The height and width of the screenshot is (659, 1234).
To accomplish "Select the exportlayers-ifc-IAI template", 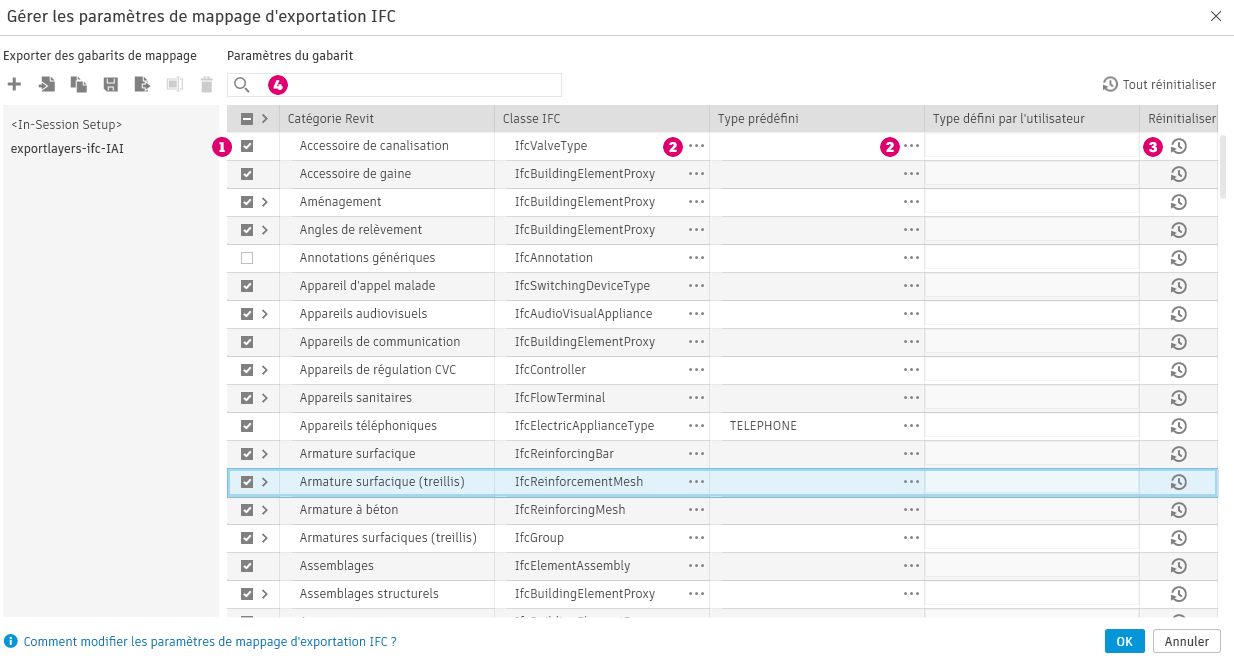I will point(67,149).
